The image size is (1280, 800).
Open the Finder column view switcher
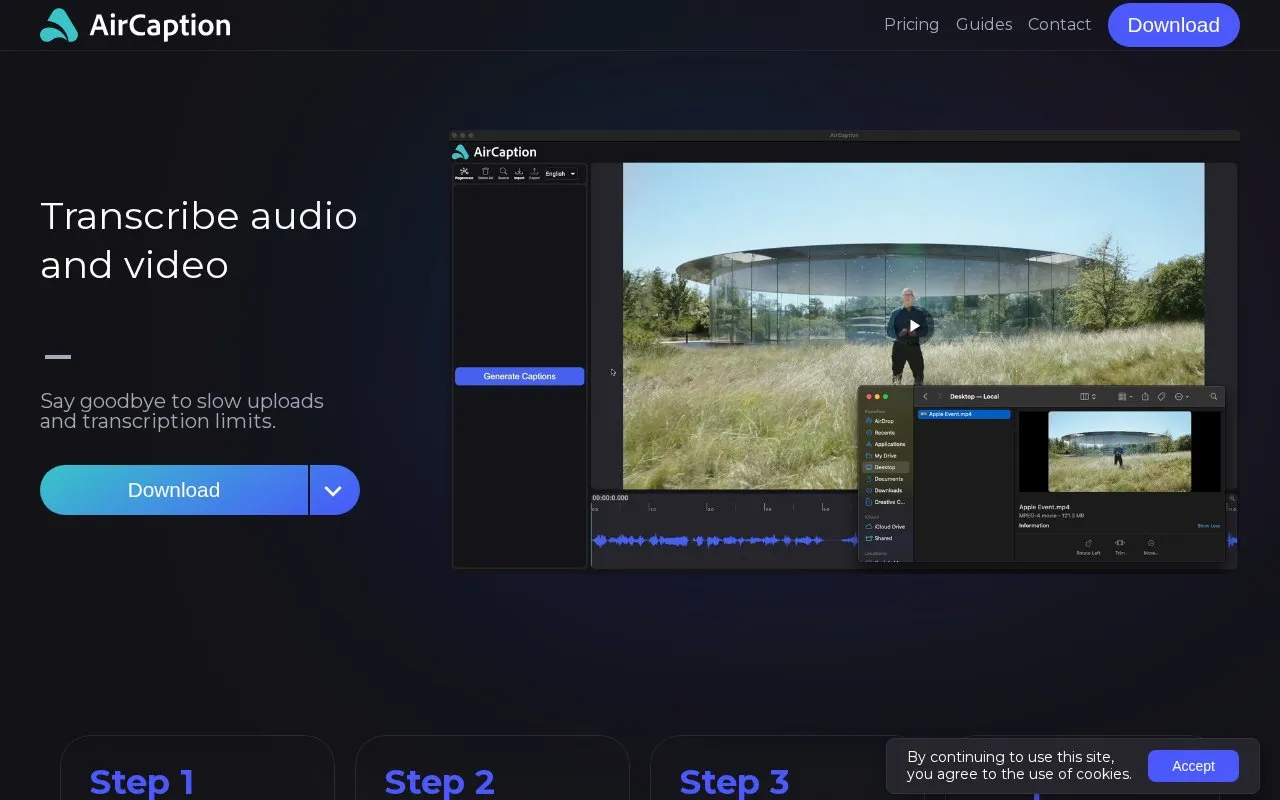click(x=1088, y=397)
